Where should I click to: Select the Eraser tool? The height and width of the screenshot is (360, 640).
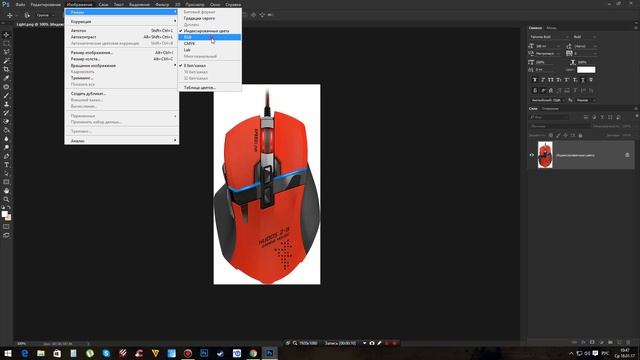pyautogui.click(x=6, y=121)
